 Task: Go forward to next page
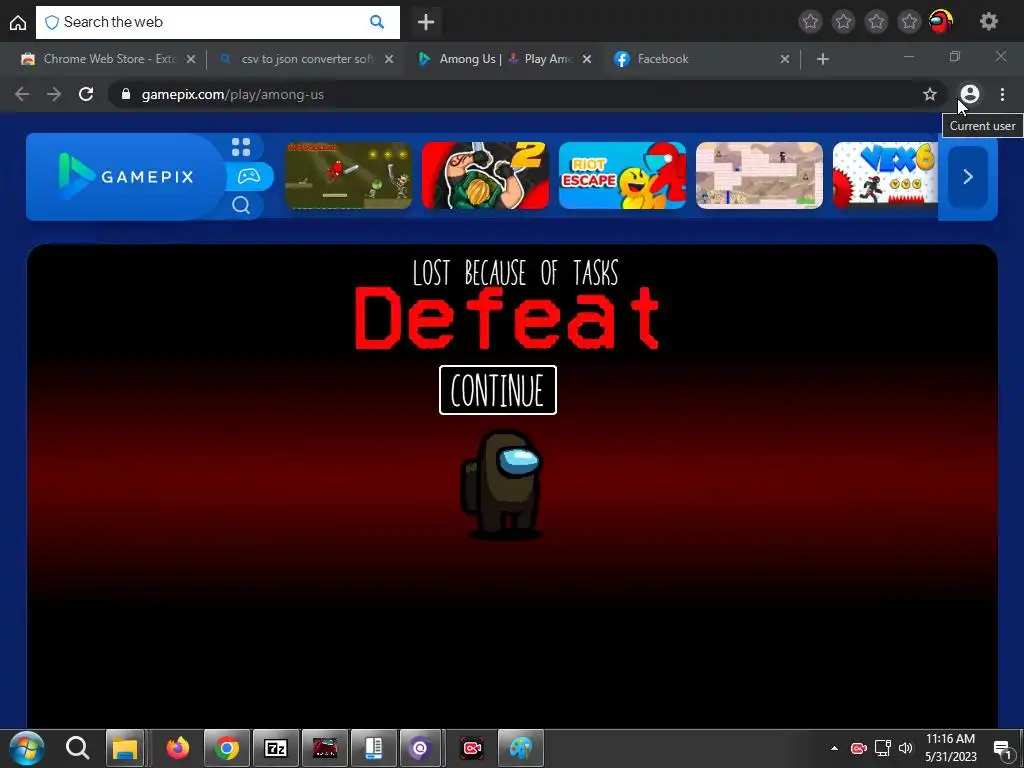[54, 94]
